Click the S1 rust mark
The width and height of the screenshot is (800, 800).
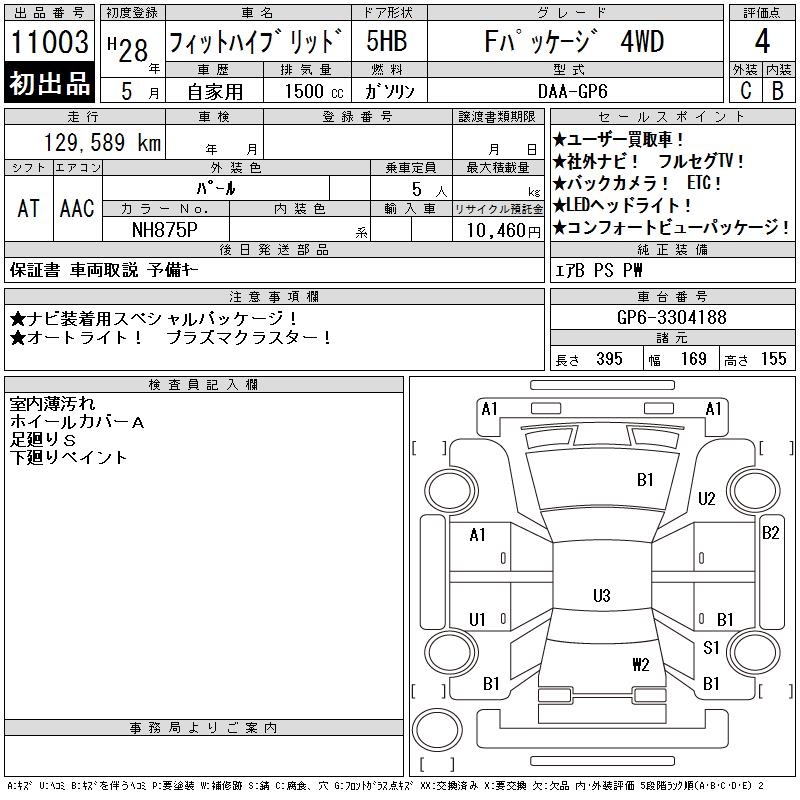pos(711,647)
